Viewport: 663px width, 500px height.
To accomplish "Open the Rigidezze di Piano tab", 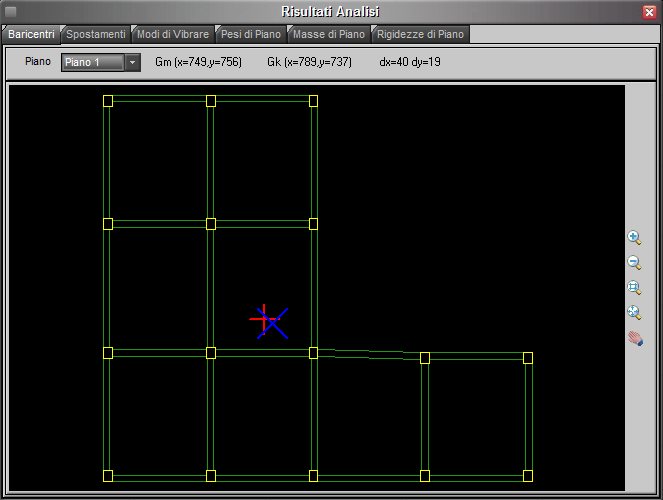I will (421, 34).
